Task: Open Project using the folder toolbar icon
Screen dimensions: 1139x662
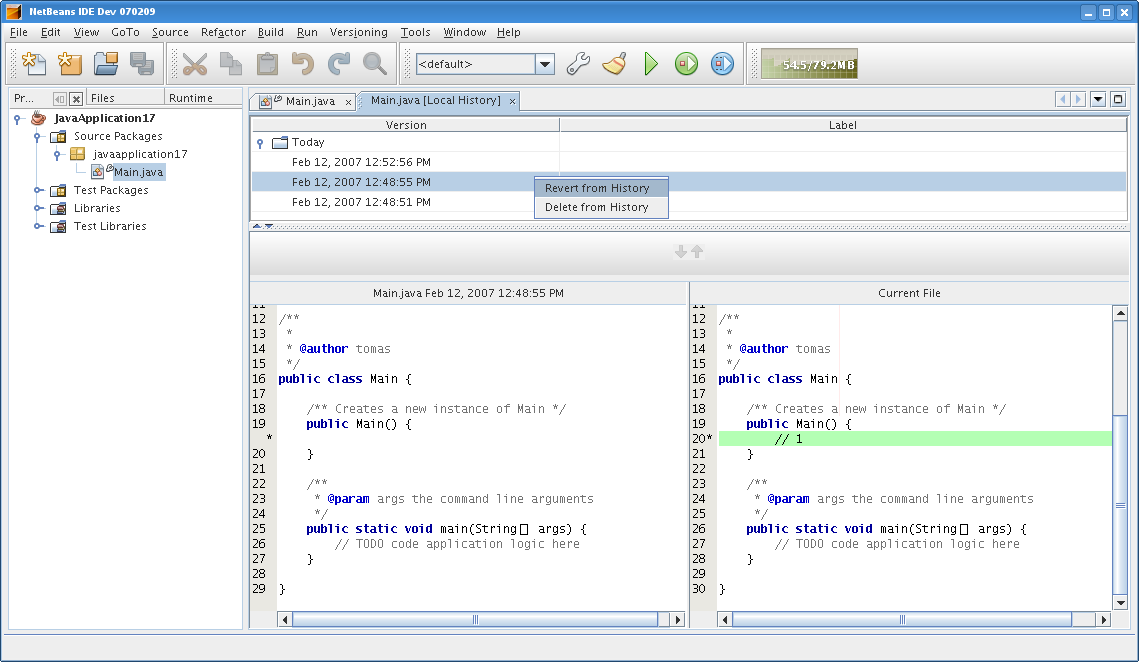Action: pyautogui.click(x=106, y=64)
